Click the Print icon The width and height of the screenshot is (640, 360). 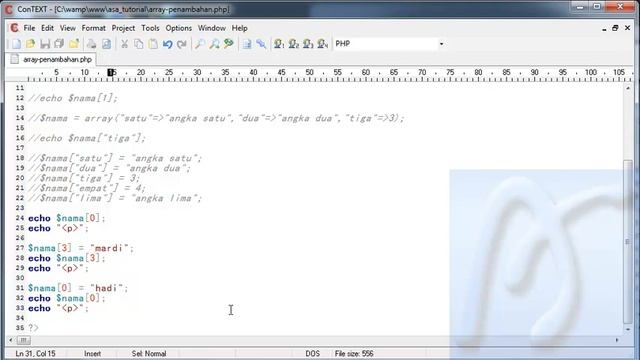pyautogui.click(x=91, y=44)
